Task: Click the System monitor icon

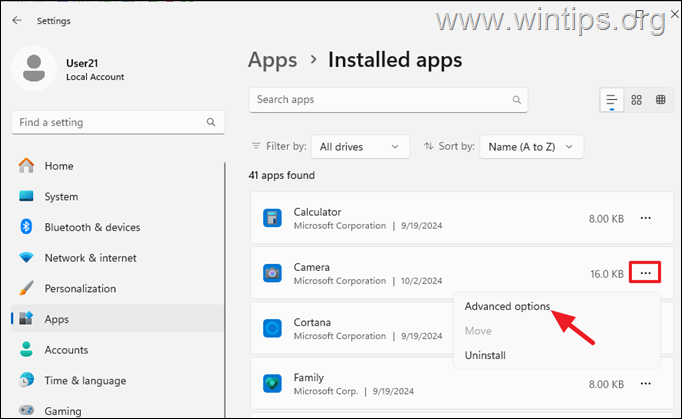Action: 26,196
